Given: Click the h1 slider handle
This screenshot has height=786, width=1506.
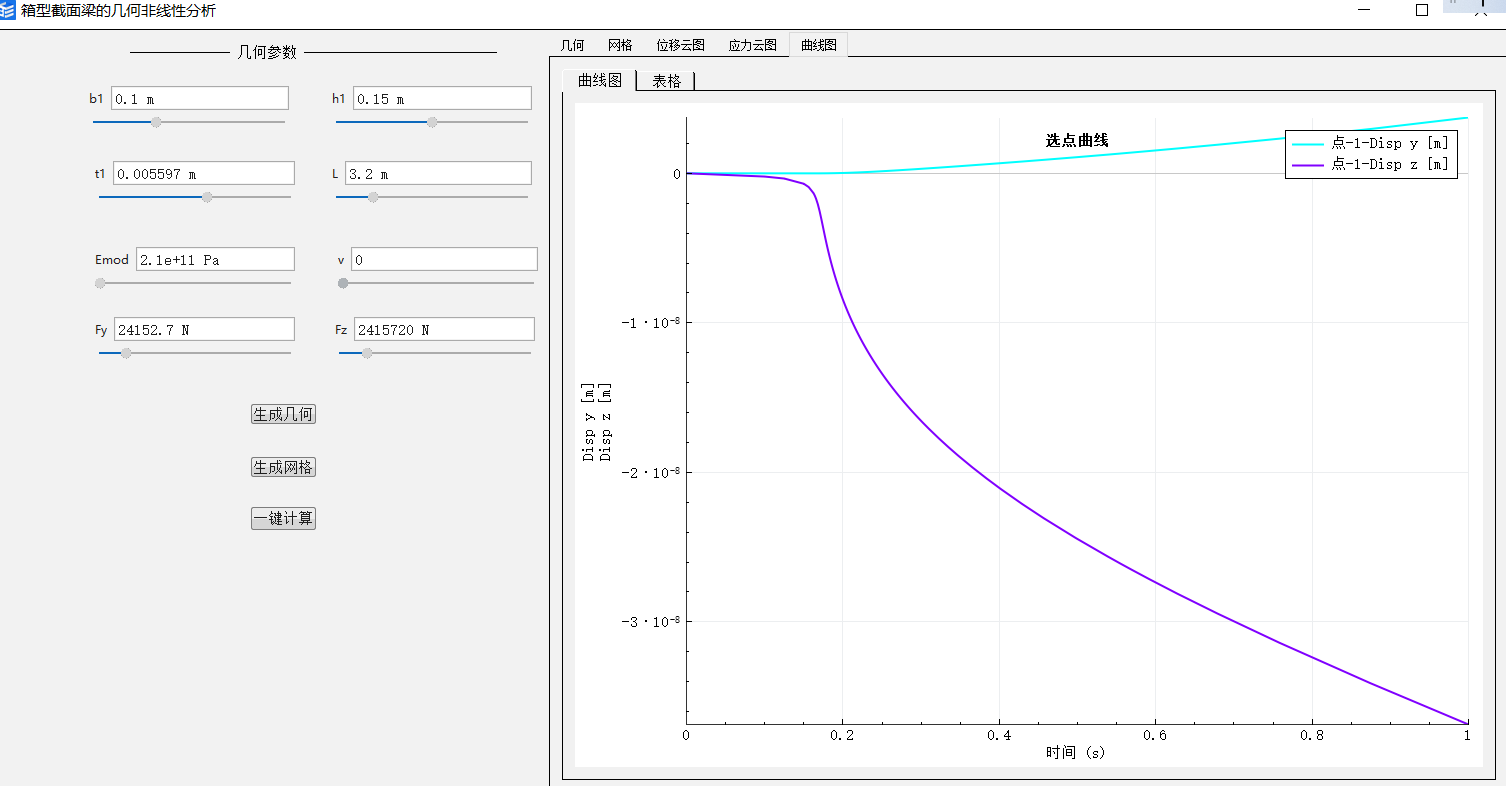Looking at the screenshot, I should click(432, 122).
